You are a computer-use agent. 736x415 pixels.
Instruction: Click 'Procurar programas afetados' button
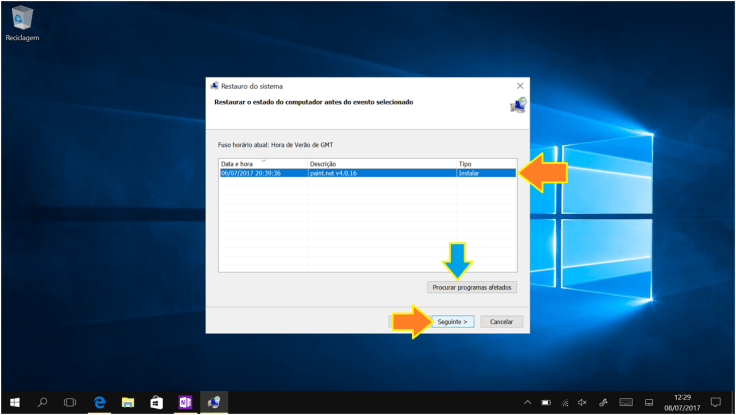click(472, 287)
